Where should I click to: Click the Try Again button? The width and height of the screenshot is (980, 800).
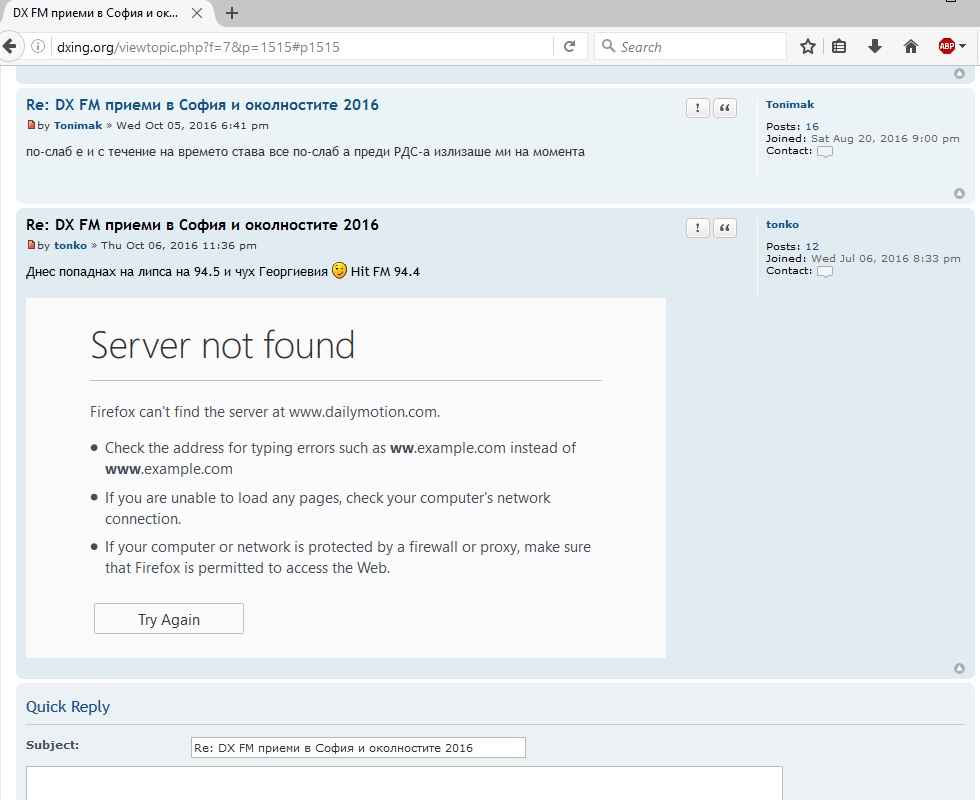tap(169, 619)
